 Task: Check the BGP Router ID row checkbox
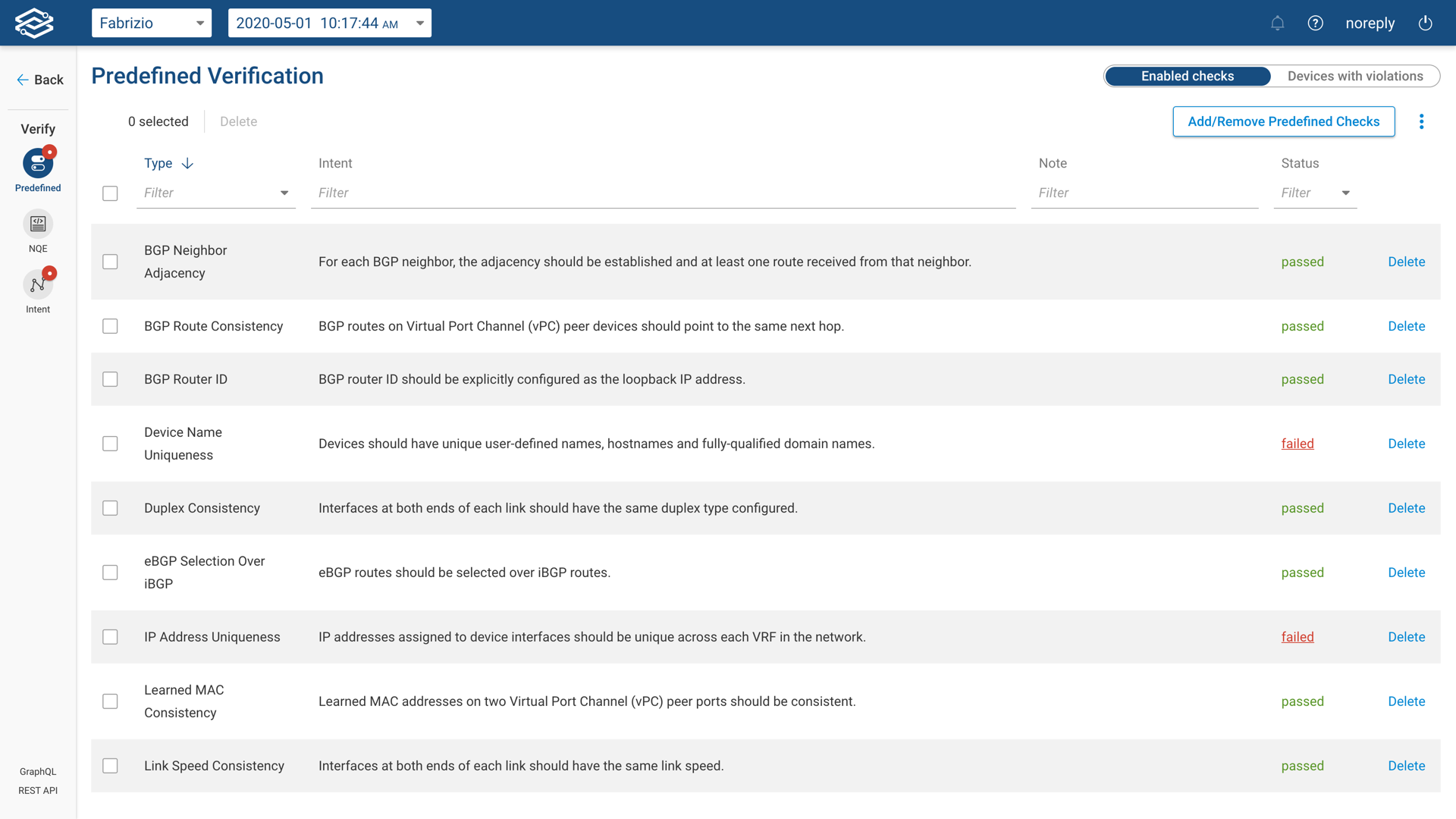110,379
